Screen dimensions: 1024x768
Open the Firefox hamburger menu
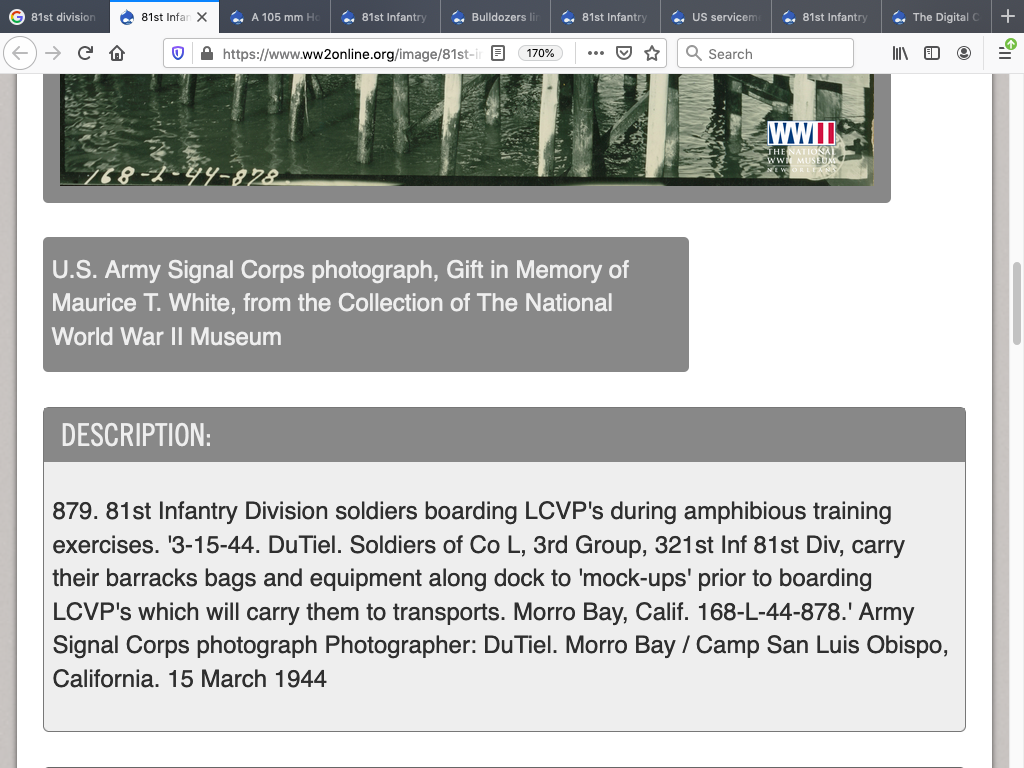pyautogui.click(x=1005, y=53)
